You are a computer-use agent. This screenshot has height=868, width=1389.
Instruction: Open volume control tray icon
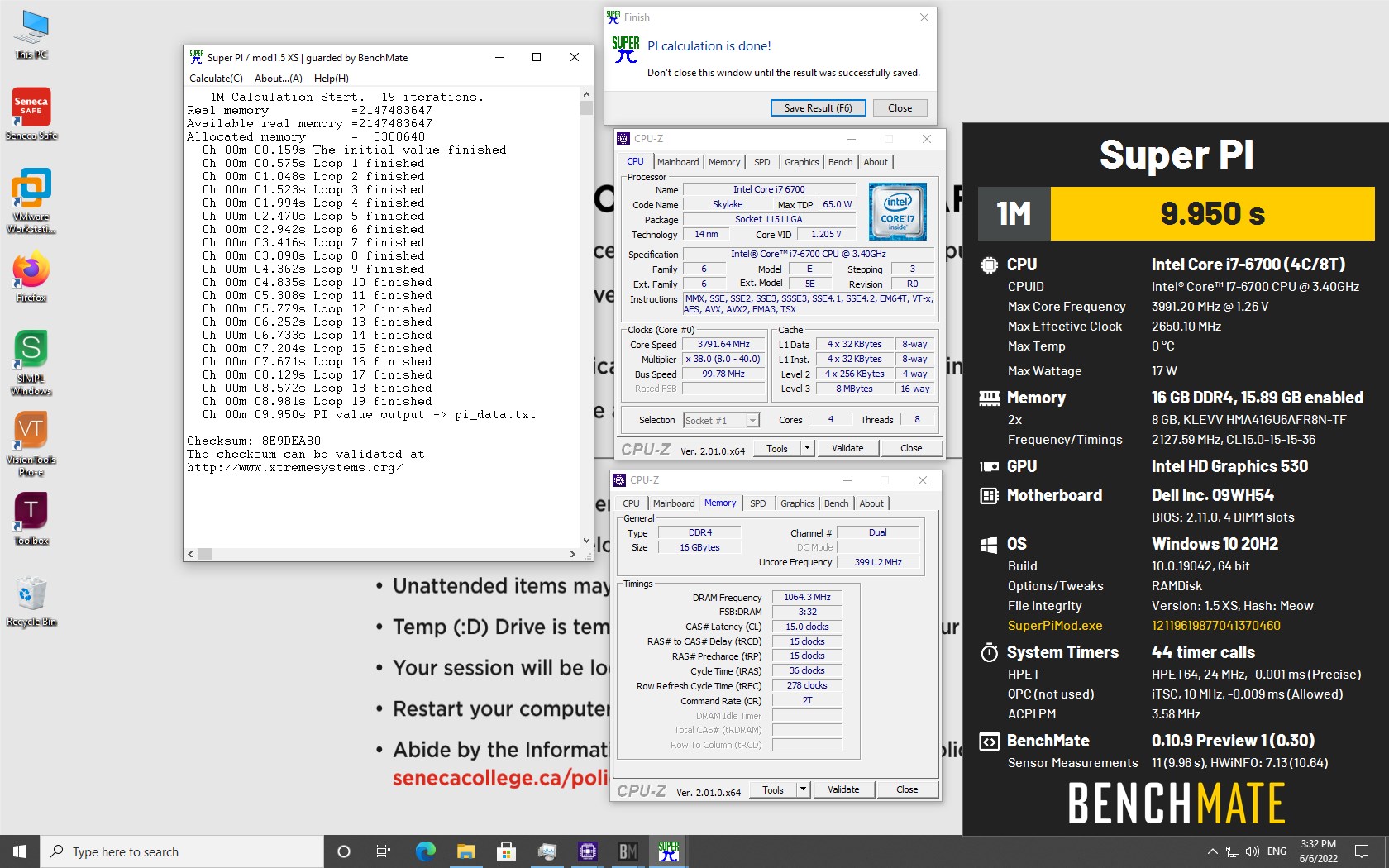1252,851
